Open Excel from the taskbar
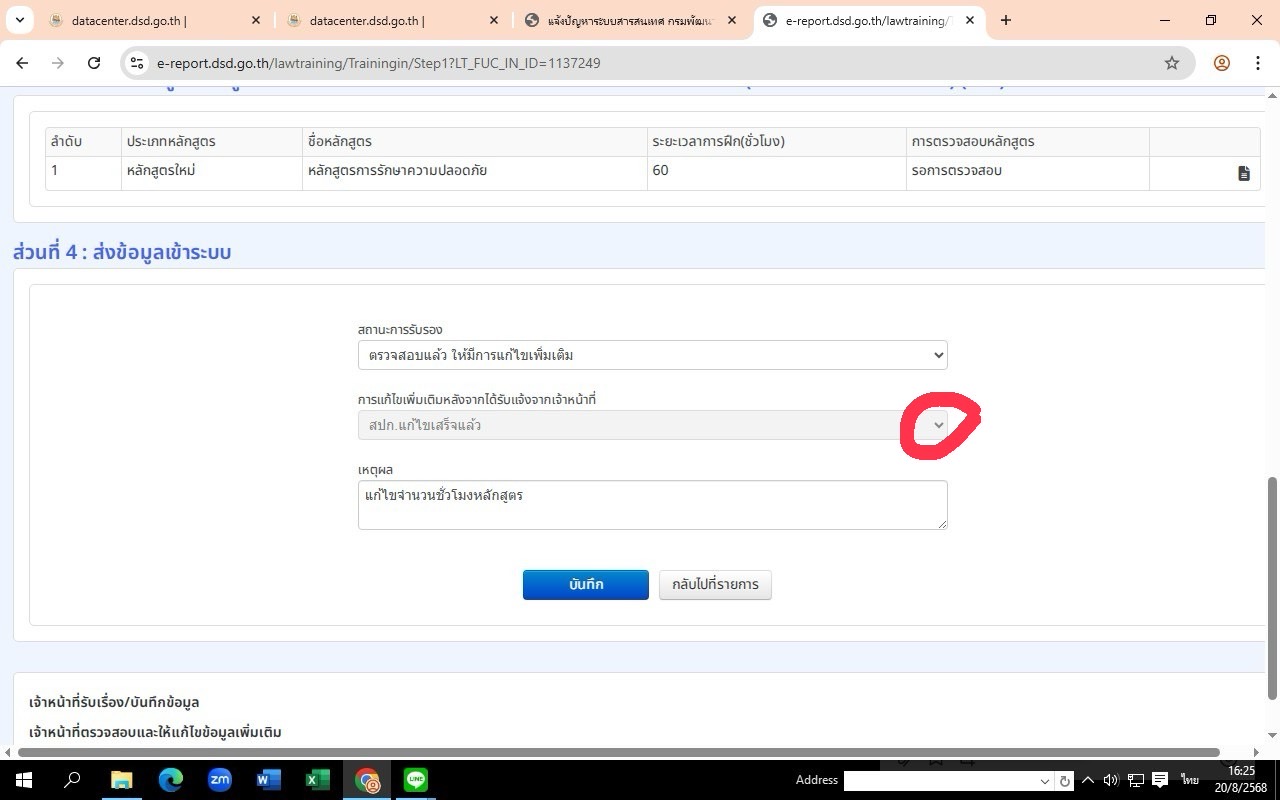 coord(318,780)
